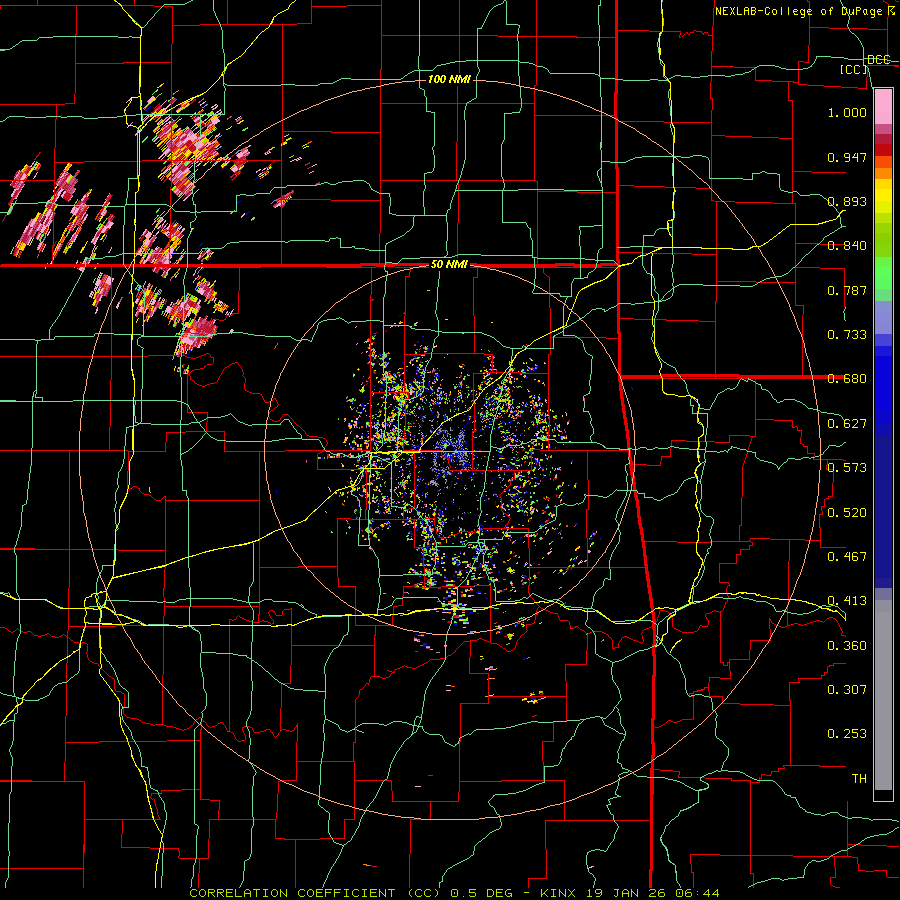Click the (CC) unit label above color bar
The width and height of the screenshot is (900, 900).
pyautogui.click(x=854, y=69)
